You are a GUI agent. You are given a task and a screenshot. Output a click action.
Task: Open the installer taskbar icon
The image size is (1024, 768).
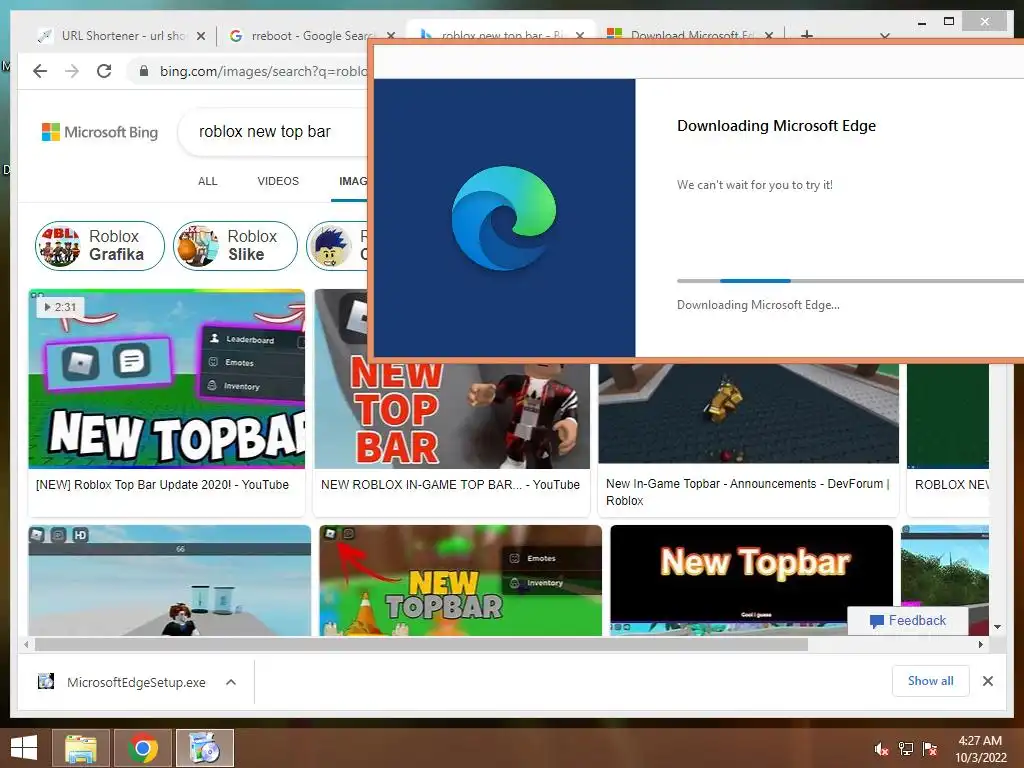pyautogui.click(x=204, y=748)
